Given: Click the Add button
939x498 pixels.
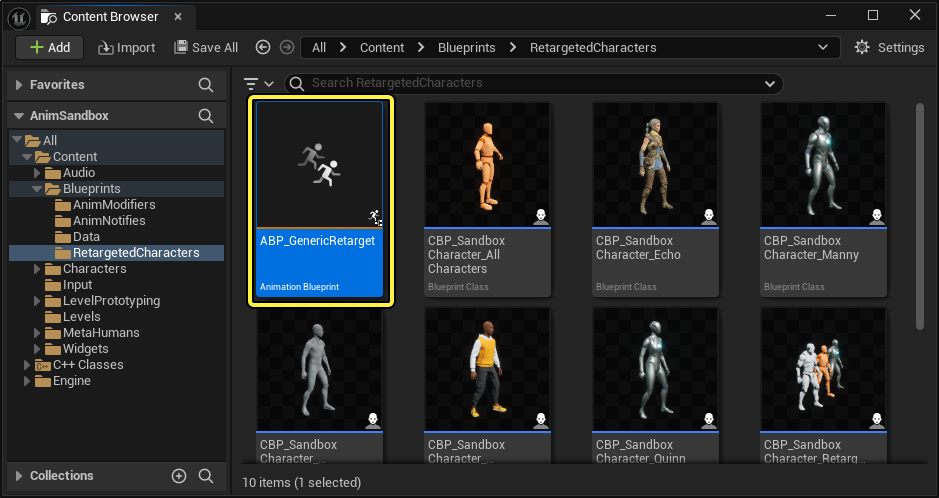Looking at the screenshot, I should coord(50,47).
